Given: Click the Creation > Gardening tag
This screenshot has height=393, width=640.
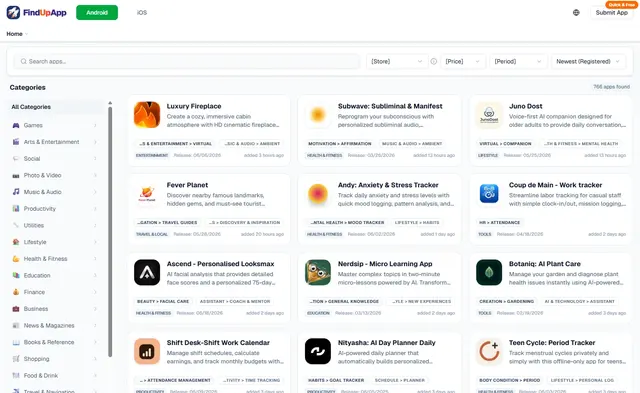Looking at the screenshot, I should (x=507, y=301).
